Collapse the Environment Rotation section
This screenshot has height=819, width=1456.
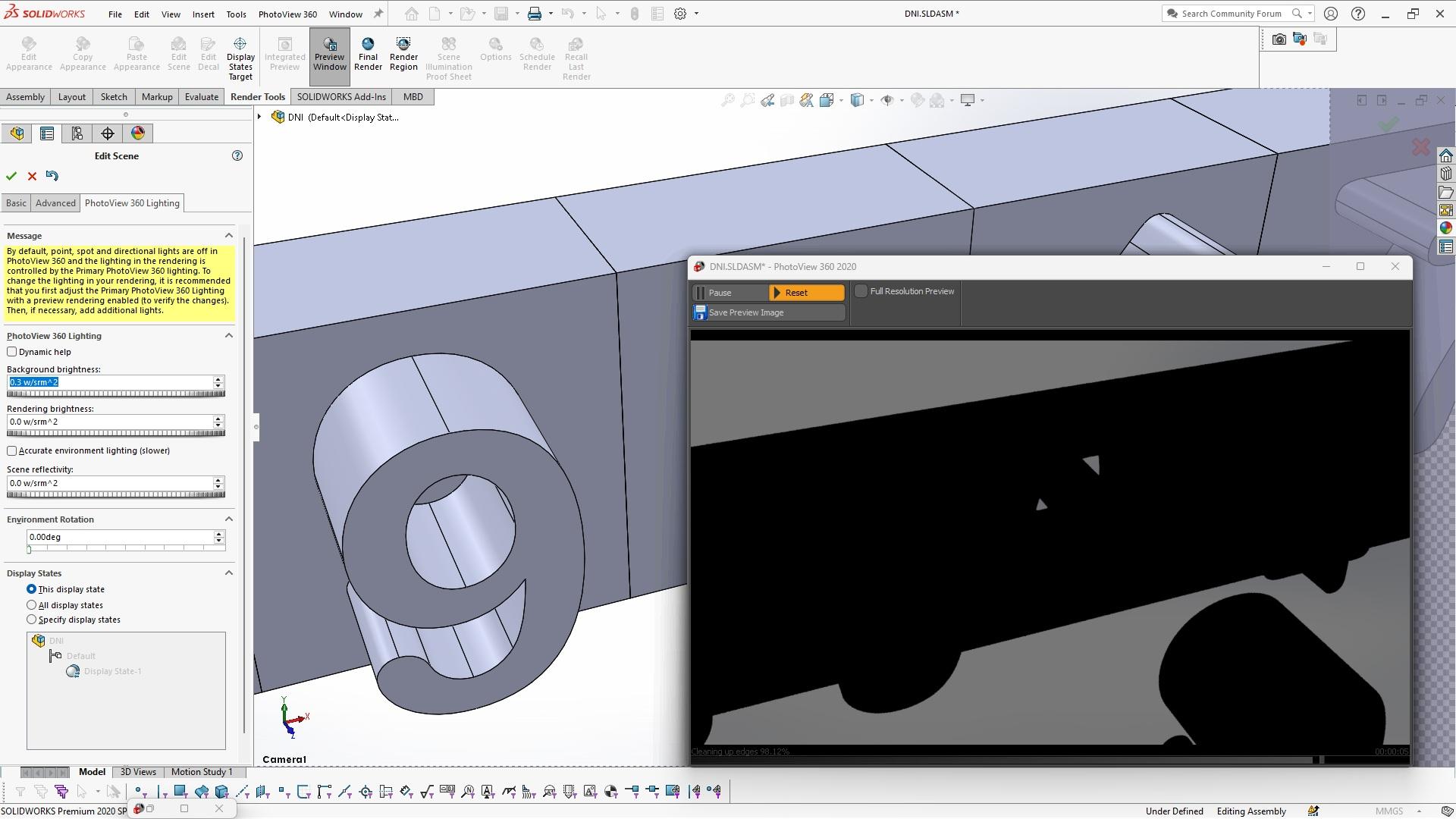coord(229,519)
